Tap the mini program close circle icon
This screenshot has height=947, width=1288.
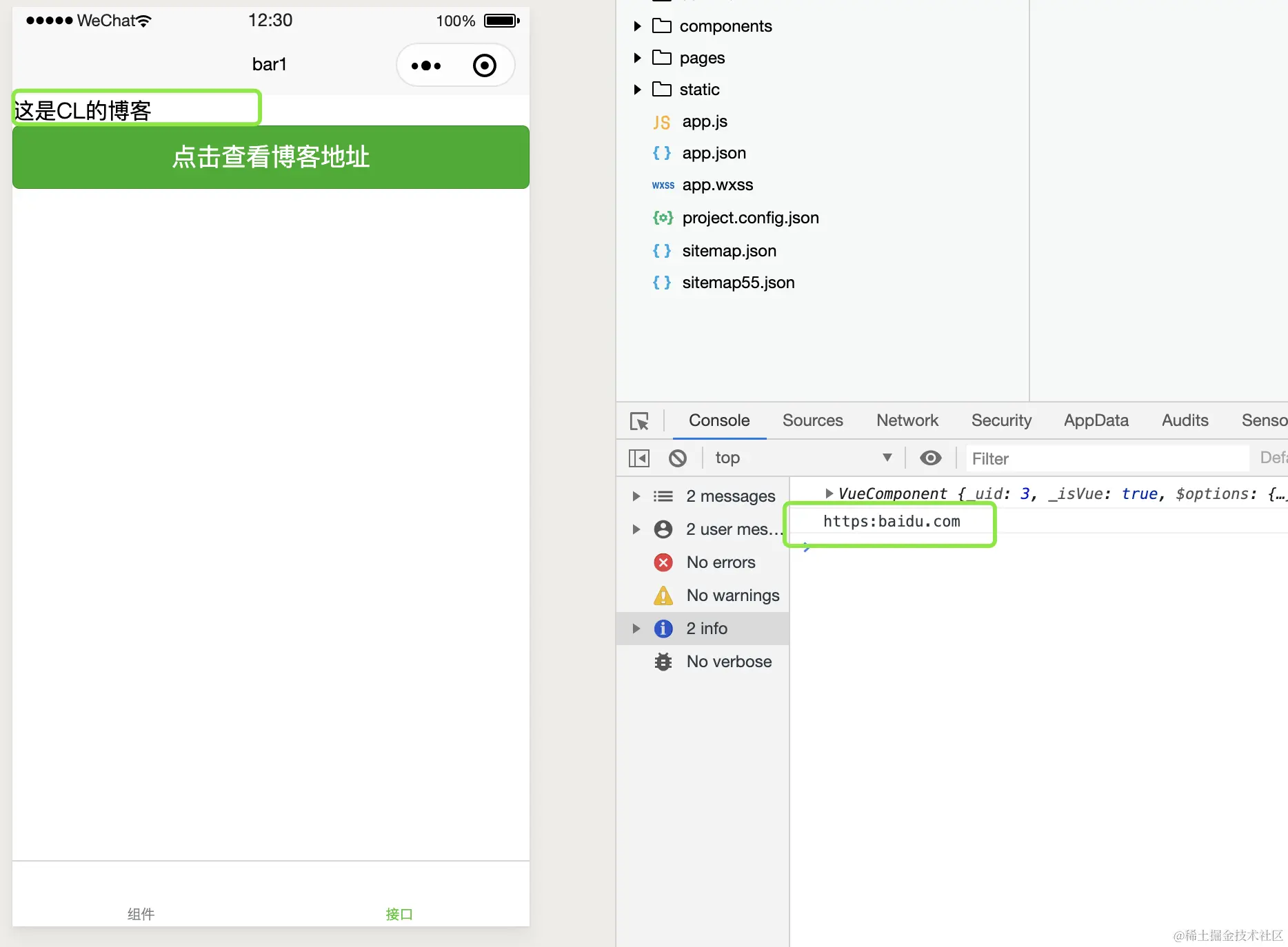(485, 65)
